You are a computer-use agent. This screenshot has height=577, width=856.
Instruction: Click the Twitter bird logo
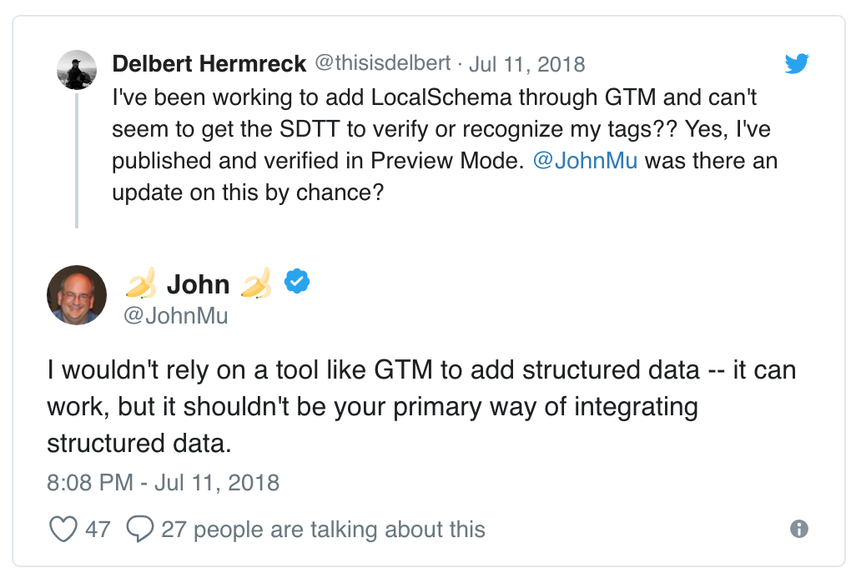pos(796,63)
